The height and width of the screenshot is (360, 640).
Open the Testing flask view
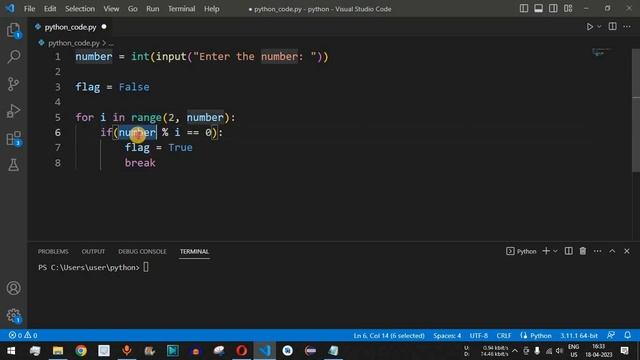13,165
